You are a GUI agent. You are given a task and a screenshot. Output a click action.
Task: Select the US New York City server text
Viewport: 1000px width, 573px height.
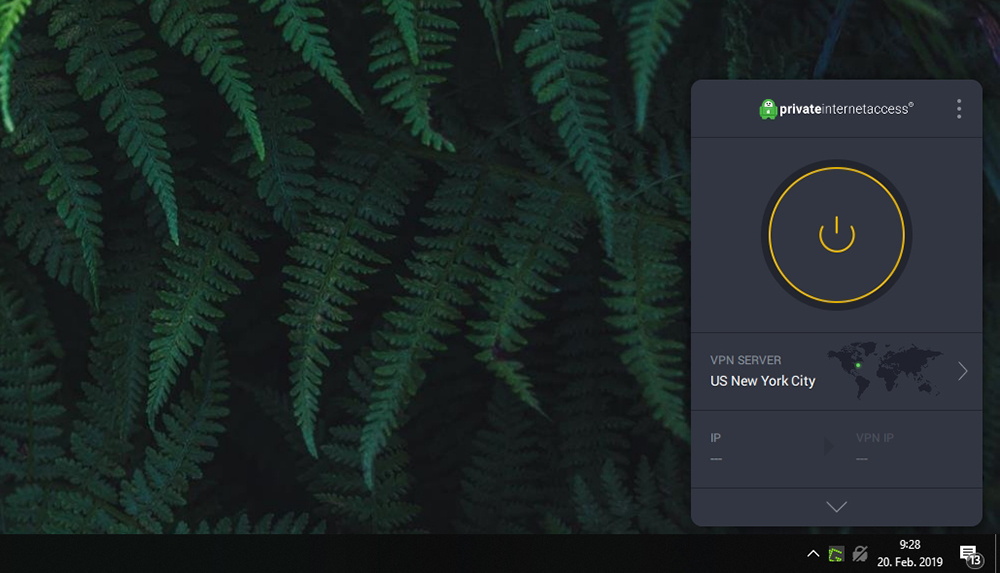coord(763,381)
